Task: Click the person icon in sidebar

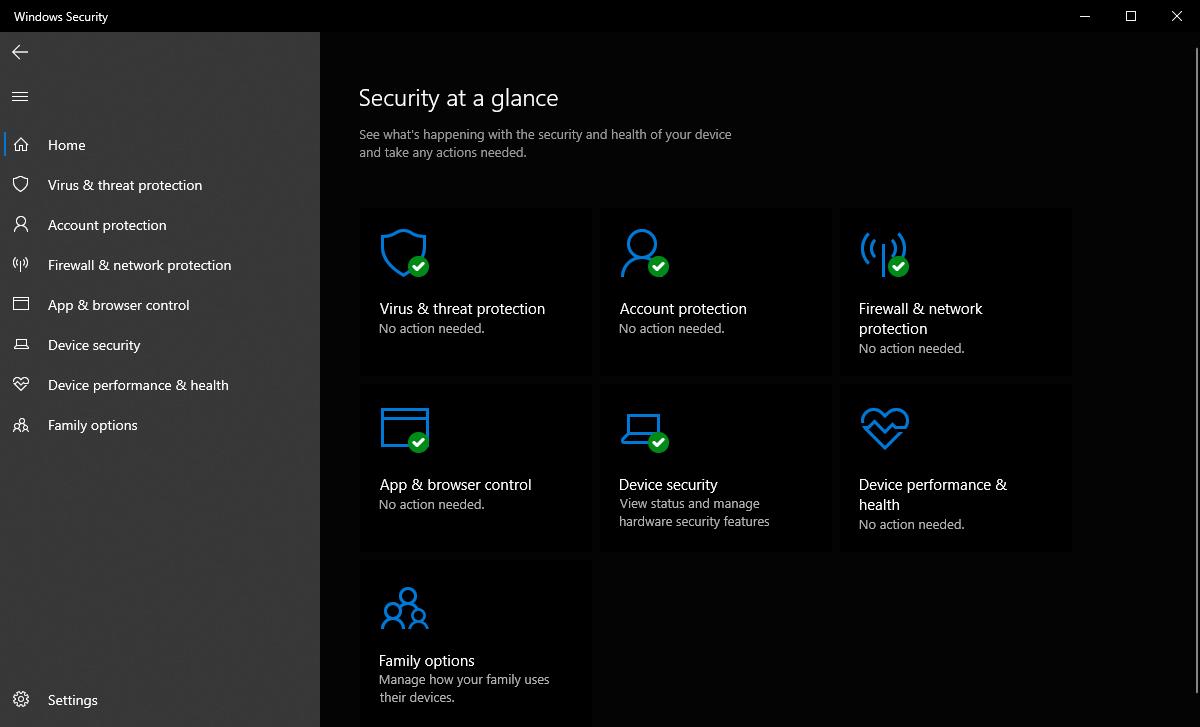Action: pos(21,225)
